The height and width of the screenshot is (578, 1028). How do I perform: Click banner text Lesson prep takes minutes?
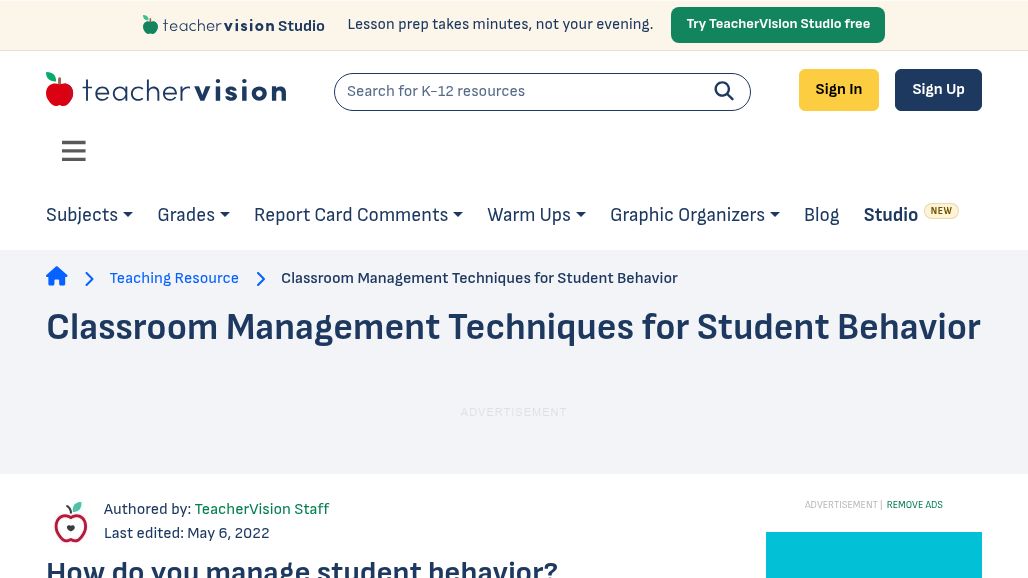tap(500, 24)
